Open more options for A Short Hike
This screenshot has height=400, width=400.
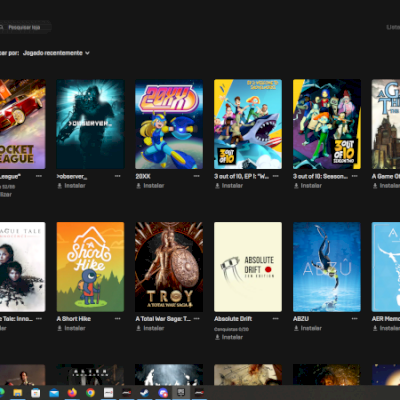click(x=118, y=319)
